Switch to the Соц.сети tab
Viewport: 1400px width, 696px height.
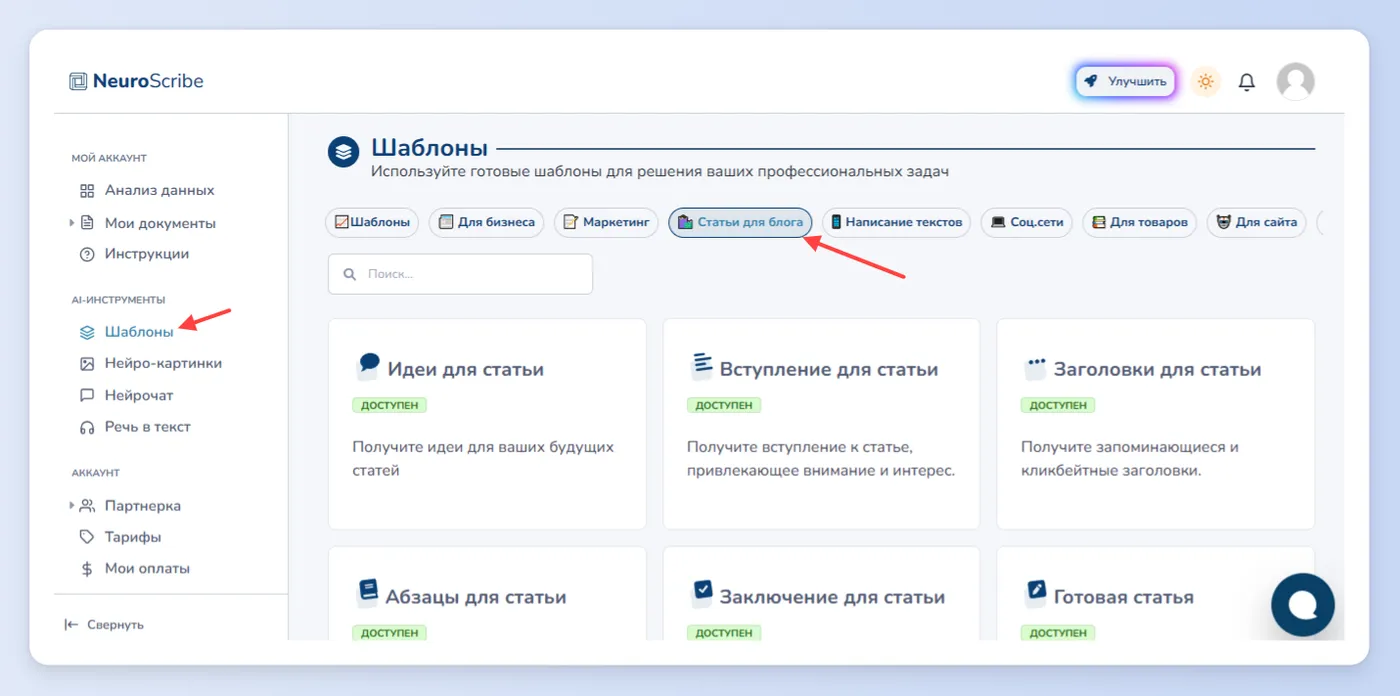(1027, 222)
